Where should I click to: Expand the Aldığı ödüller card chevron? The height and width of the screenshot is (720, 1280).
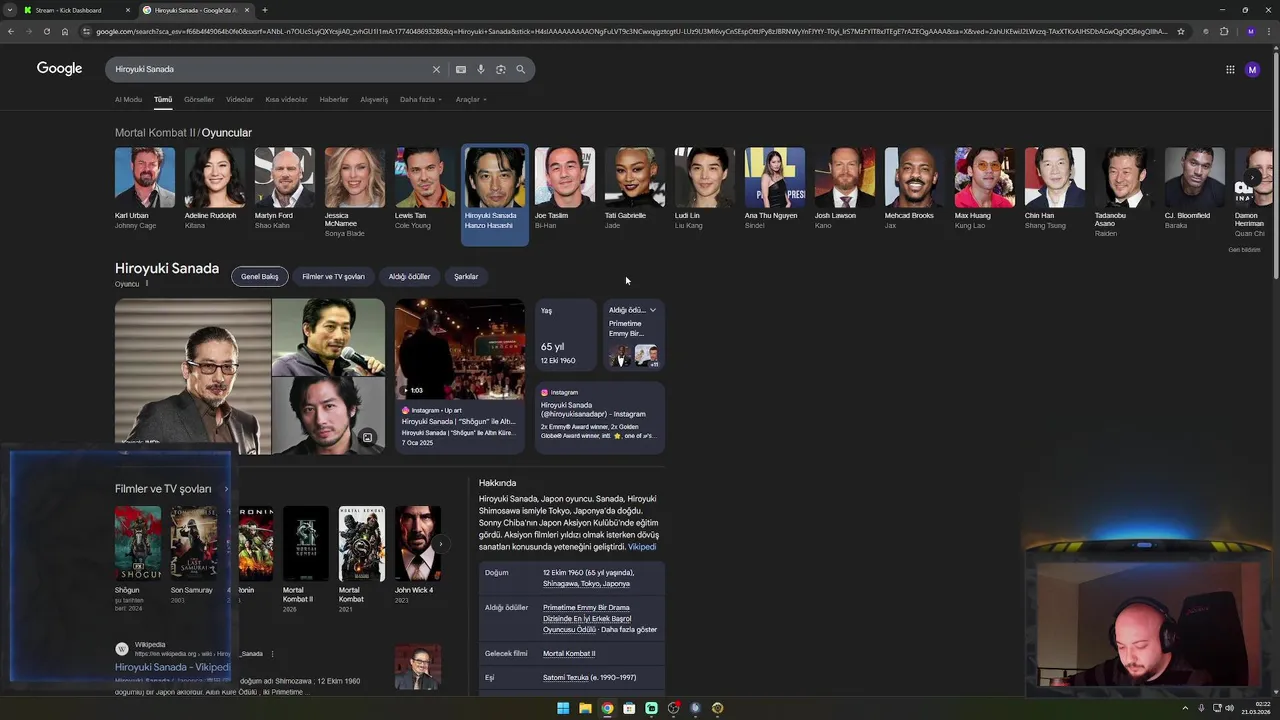pyautogui.click(x=652, y=310)
